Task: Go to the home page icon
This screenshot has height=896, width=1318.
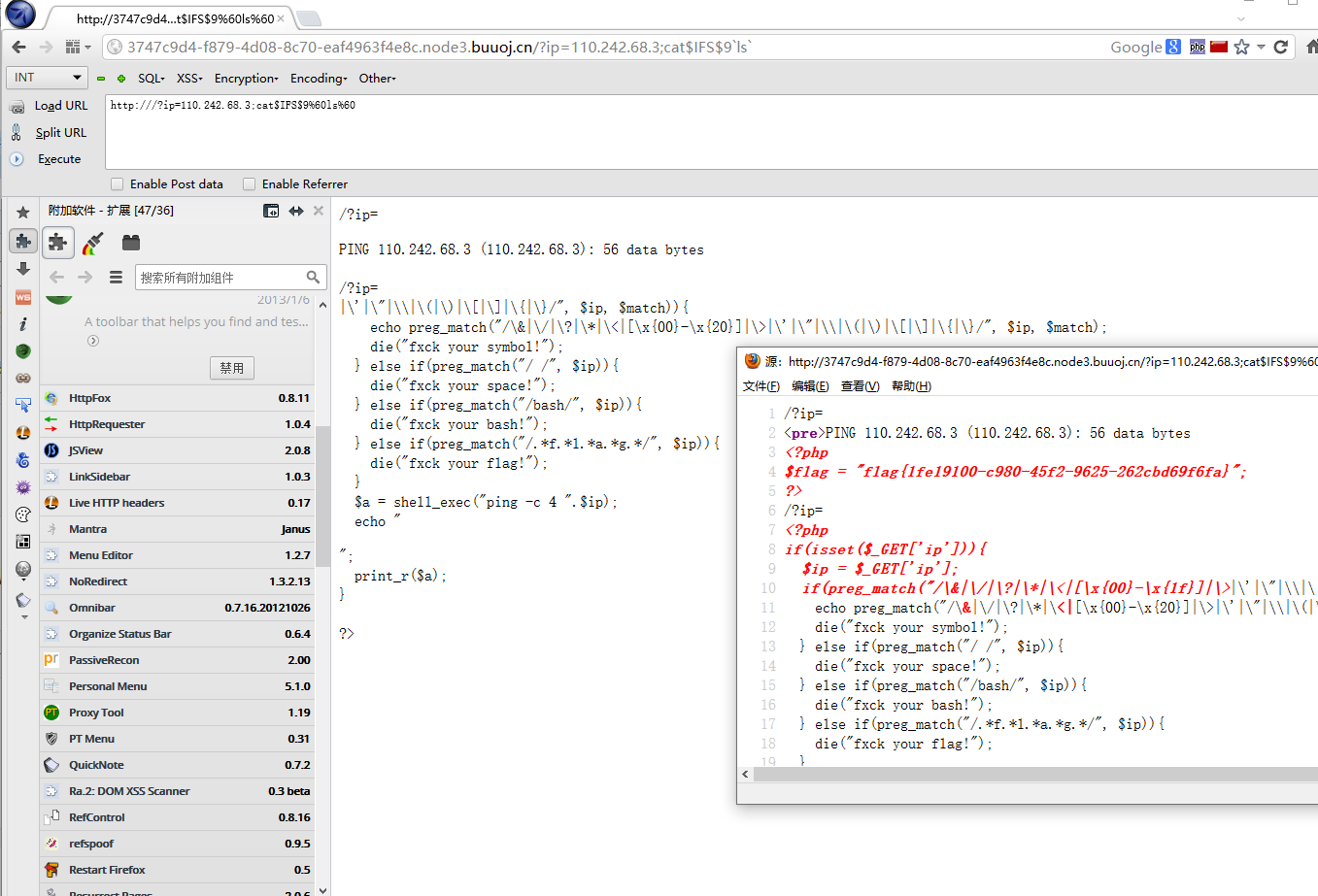Action: tap(1311, 47)
